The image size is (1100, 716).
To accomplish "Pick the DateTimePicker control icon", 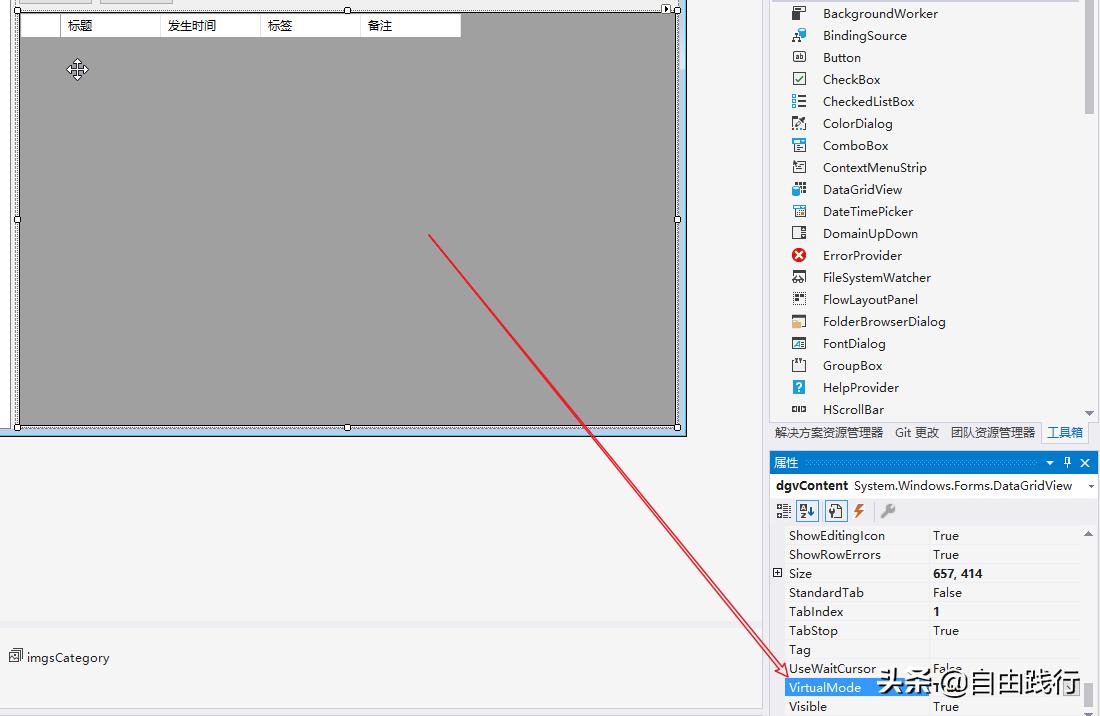I will [x=799, y=211].
